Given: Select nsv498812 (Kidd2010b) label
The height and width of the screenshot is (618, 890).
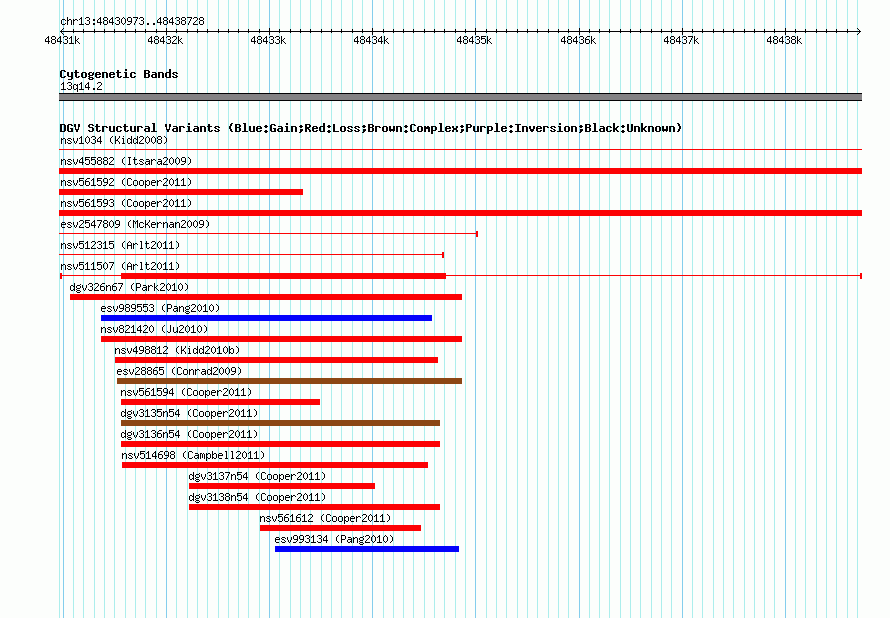Looking at the screenshot, I should point(177,350).
